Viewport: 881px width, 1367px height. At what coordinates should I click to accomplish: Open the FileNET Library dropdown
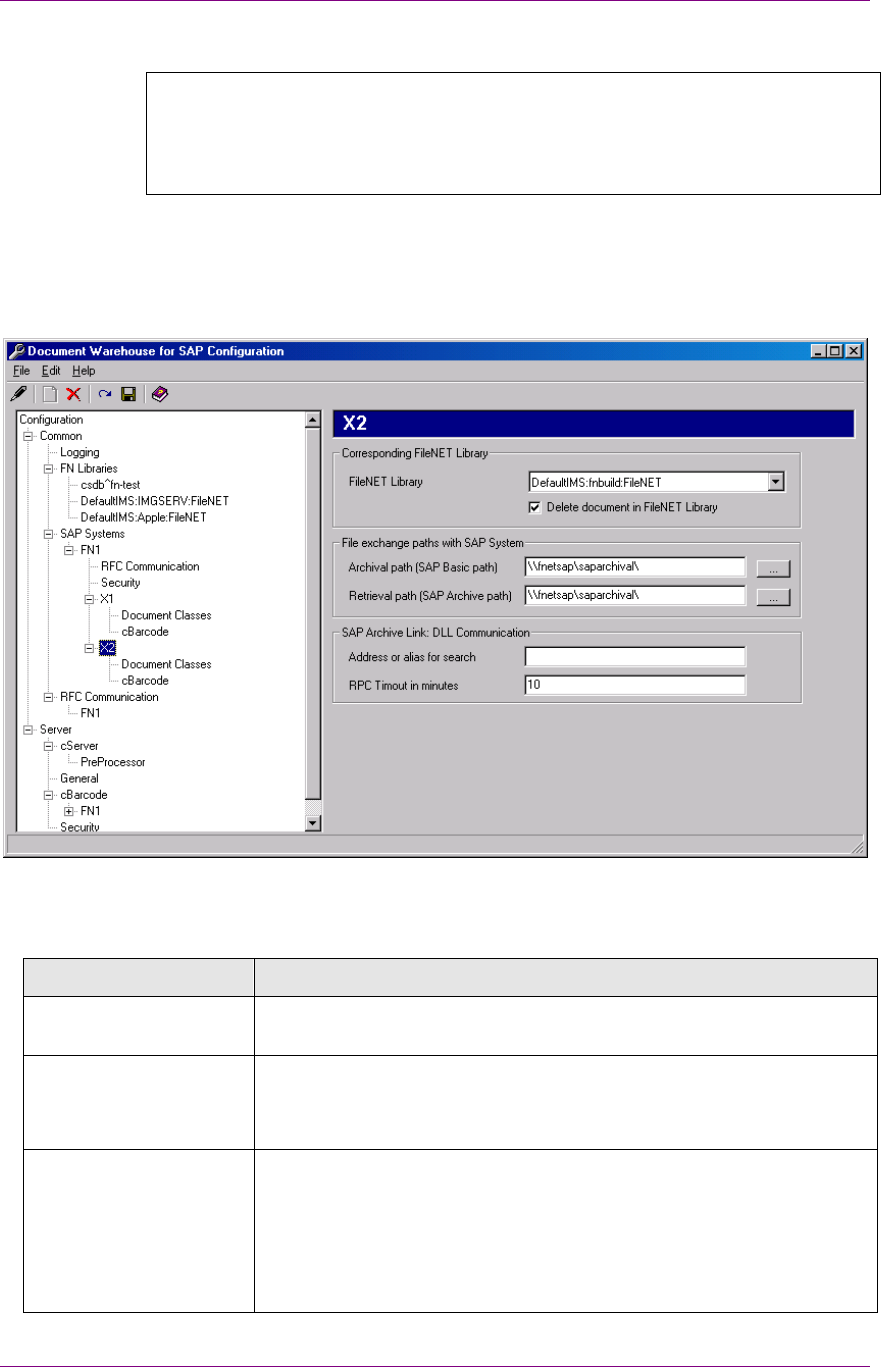(x=776, y=482)
